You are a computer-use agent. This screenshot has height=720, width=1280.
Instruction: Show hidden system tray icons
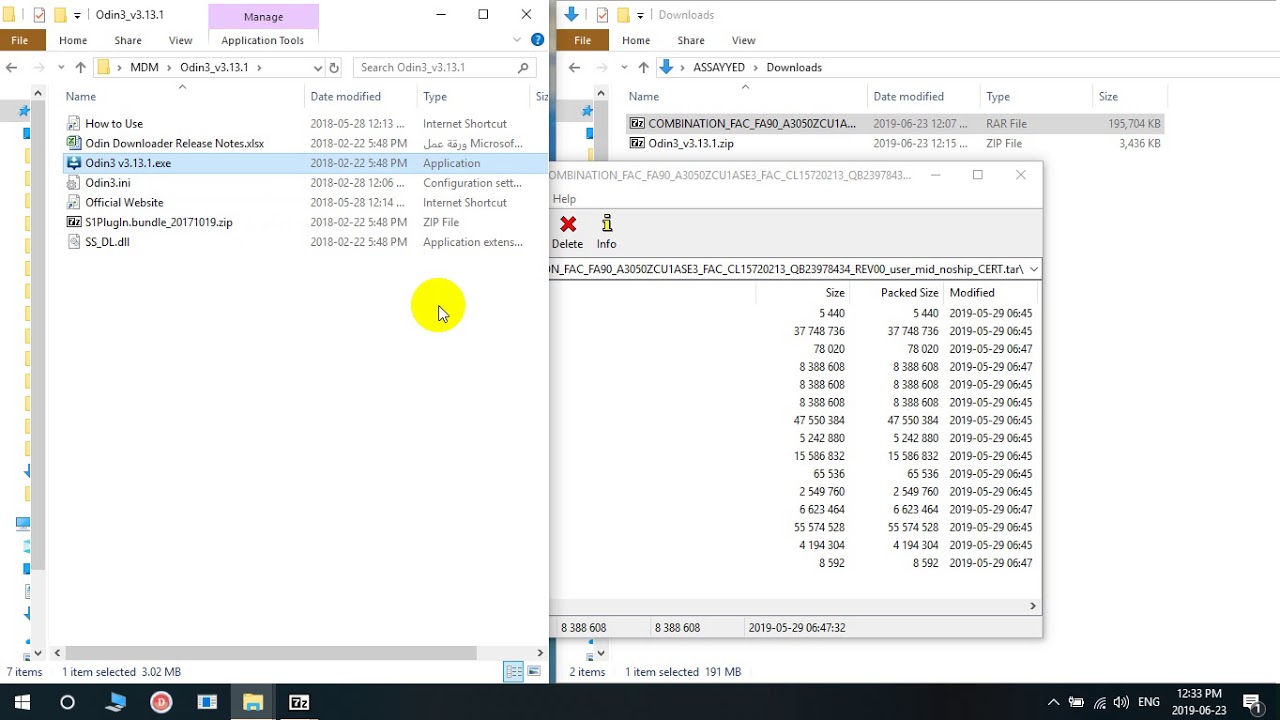pos(1053,702)
